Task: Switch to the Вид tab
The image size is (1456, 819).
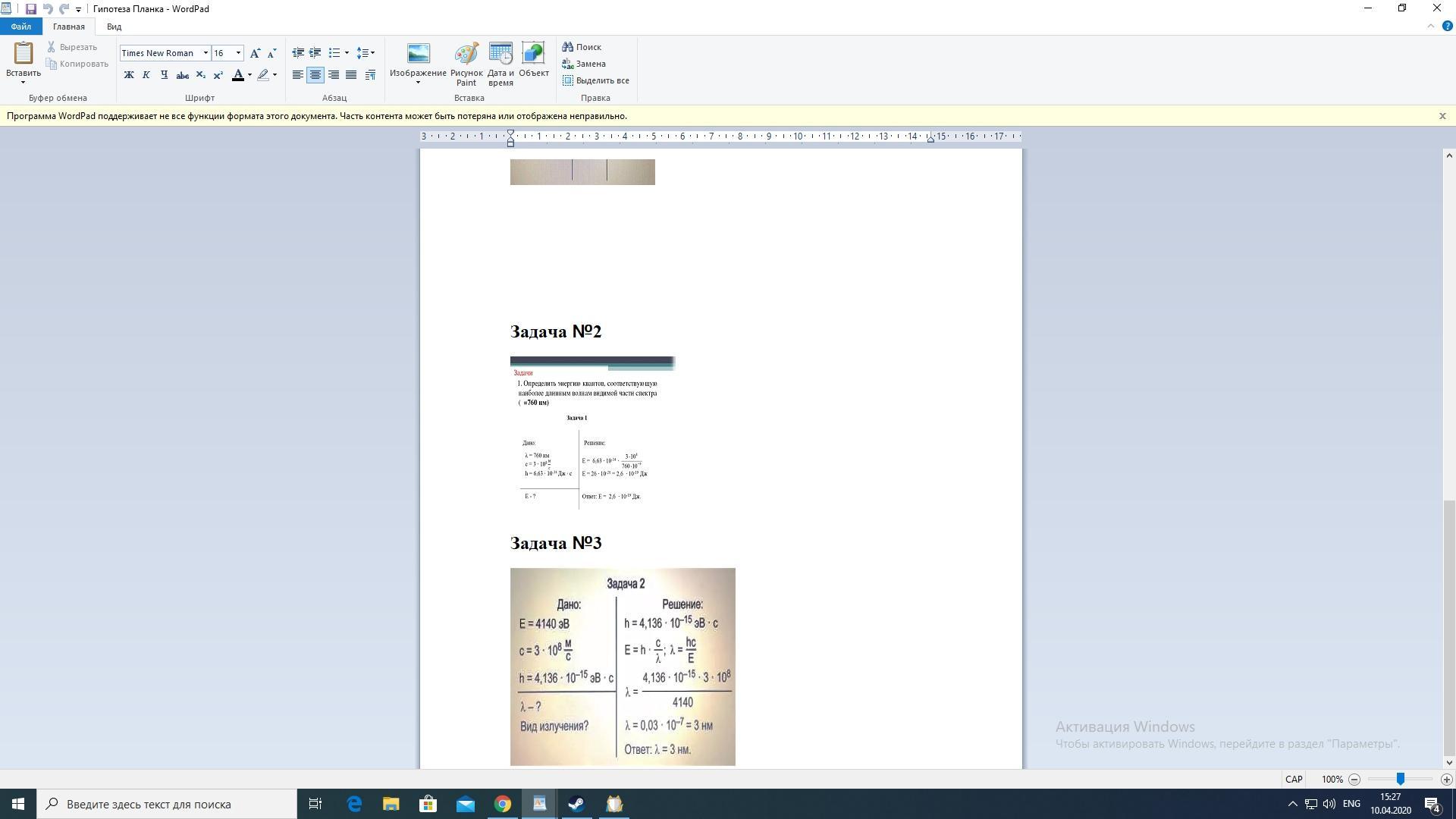Action: (x=114, y=27)
